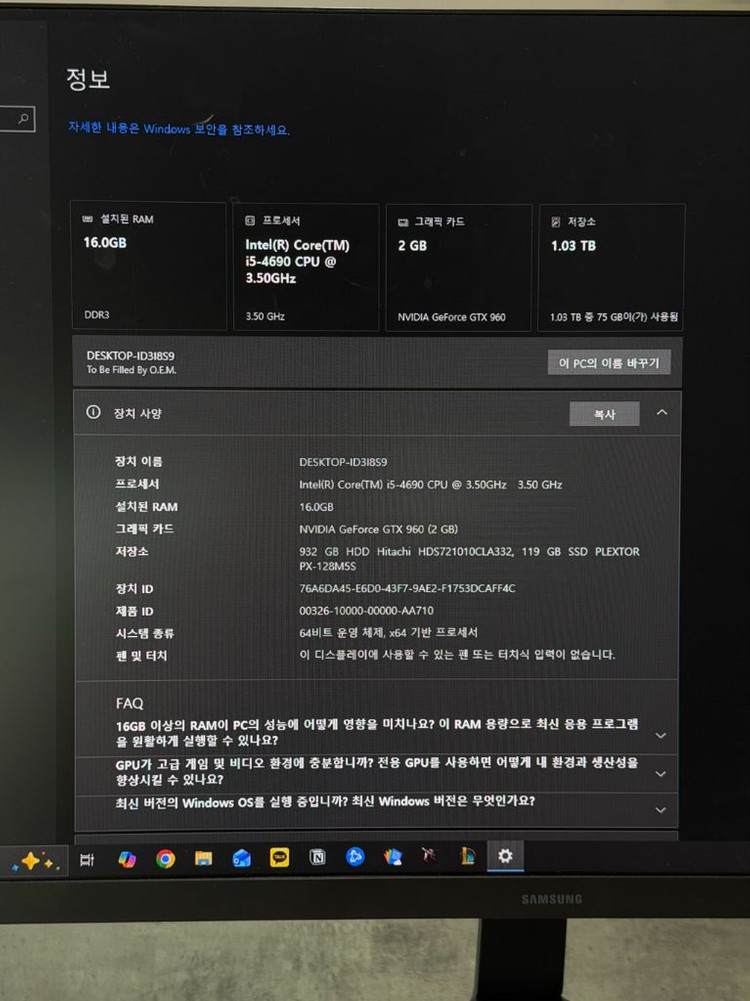Launch Microsoft Copilot from the taskbar

(x=126, y=859)
